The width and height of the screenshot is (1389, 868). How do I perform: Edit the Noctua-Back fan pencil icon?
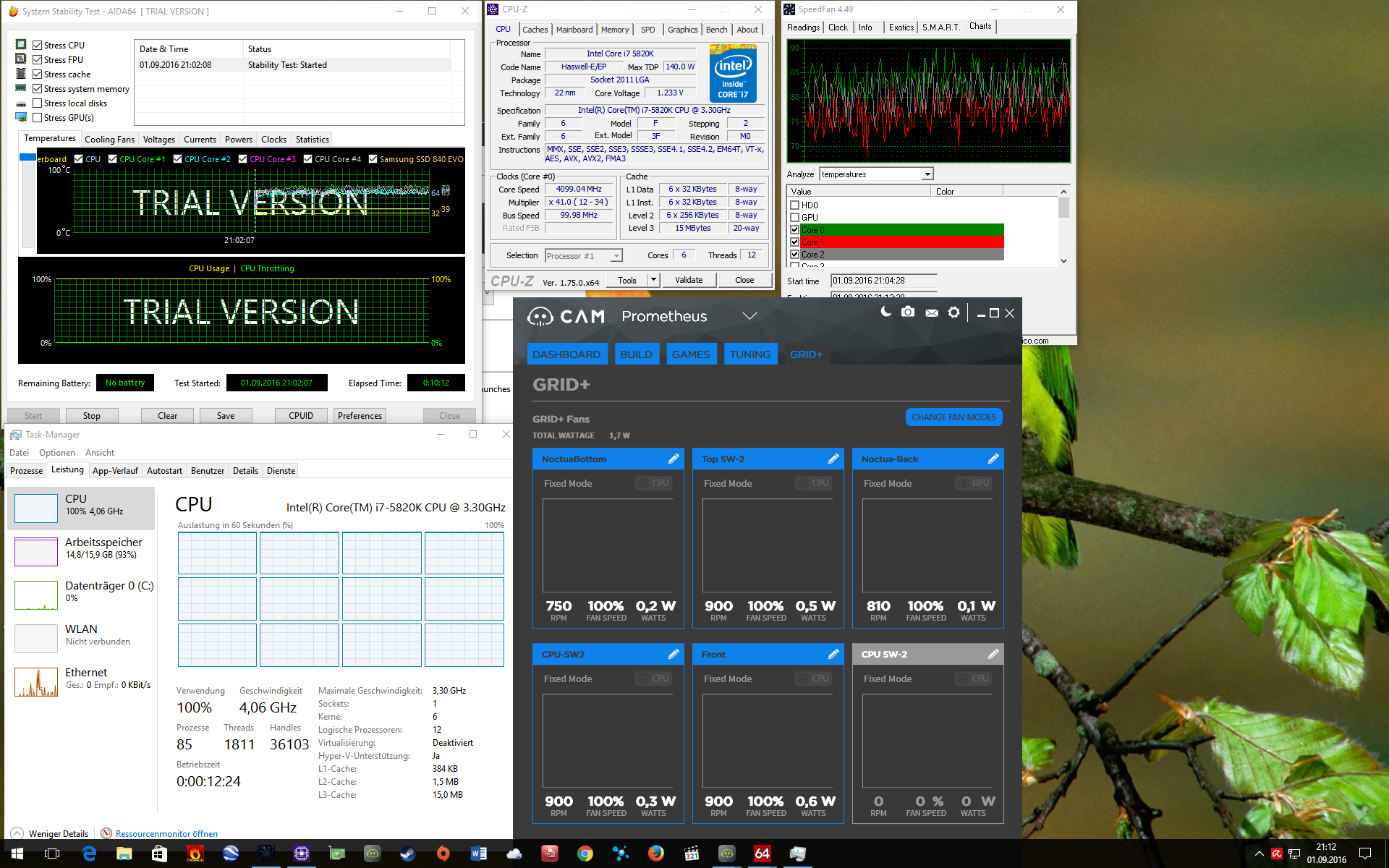tap(993, 459)
